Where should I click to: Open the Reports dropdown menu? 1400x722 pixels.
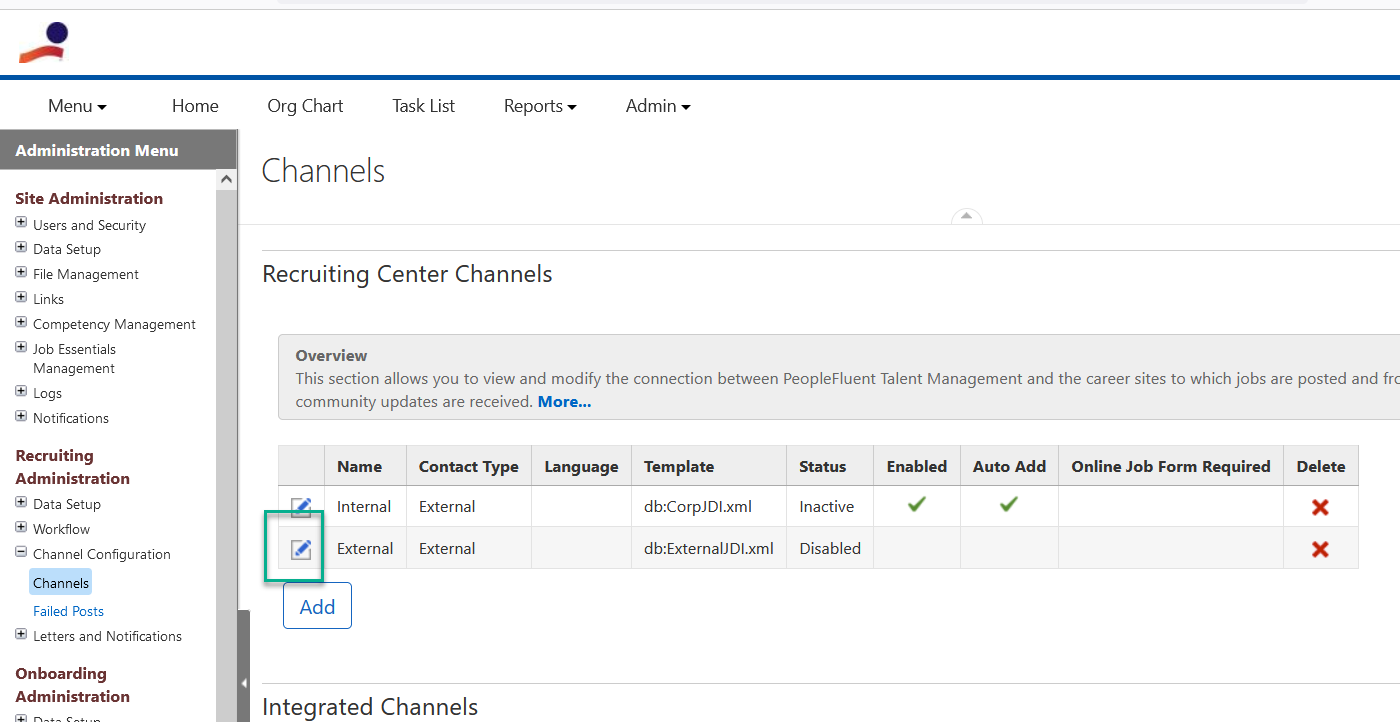click(540, 106)
